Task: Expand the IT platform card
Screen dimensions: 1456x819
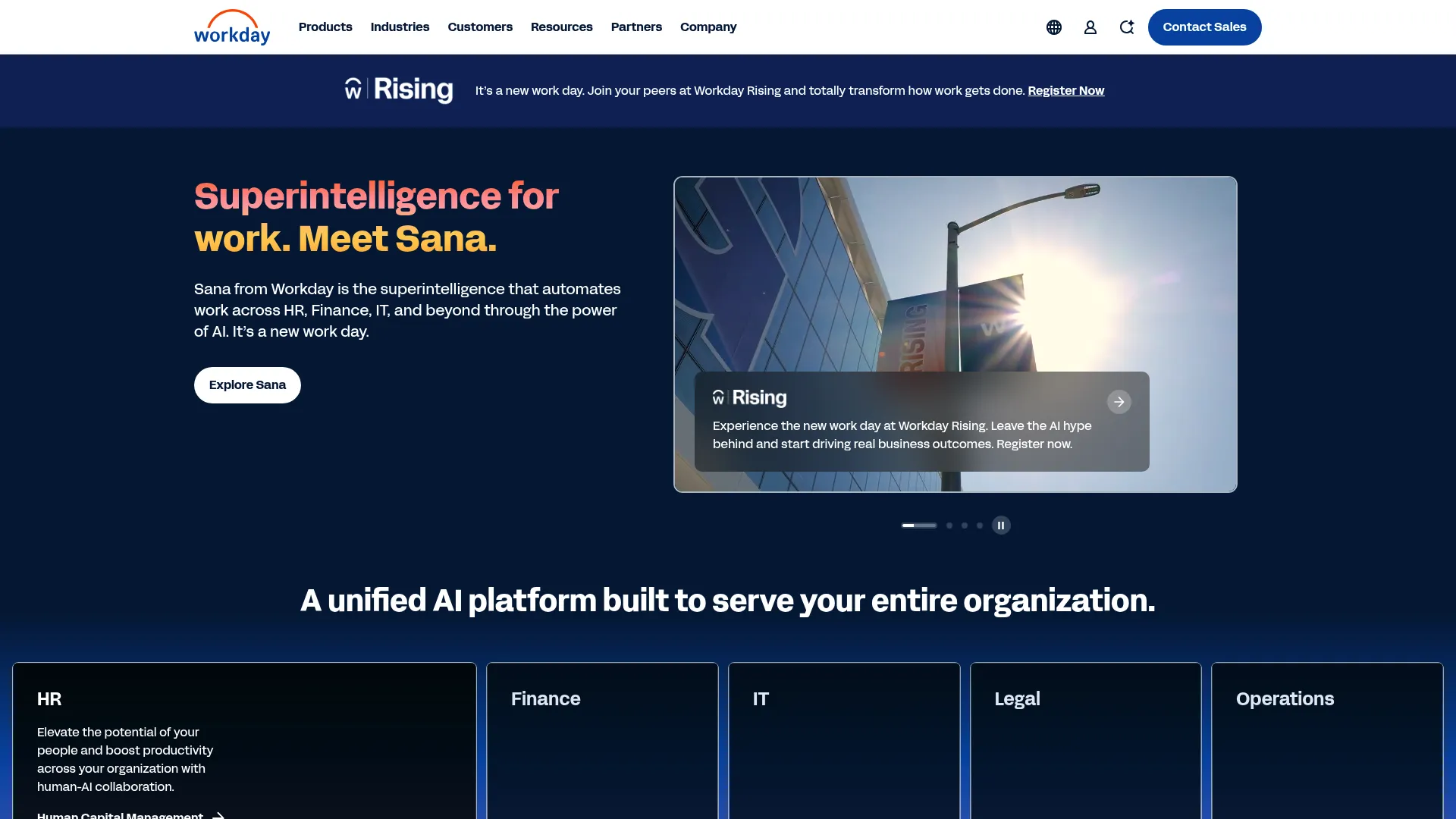Action: tap(844, 741)
